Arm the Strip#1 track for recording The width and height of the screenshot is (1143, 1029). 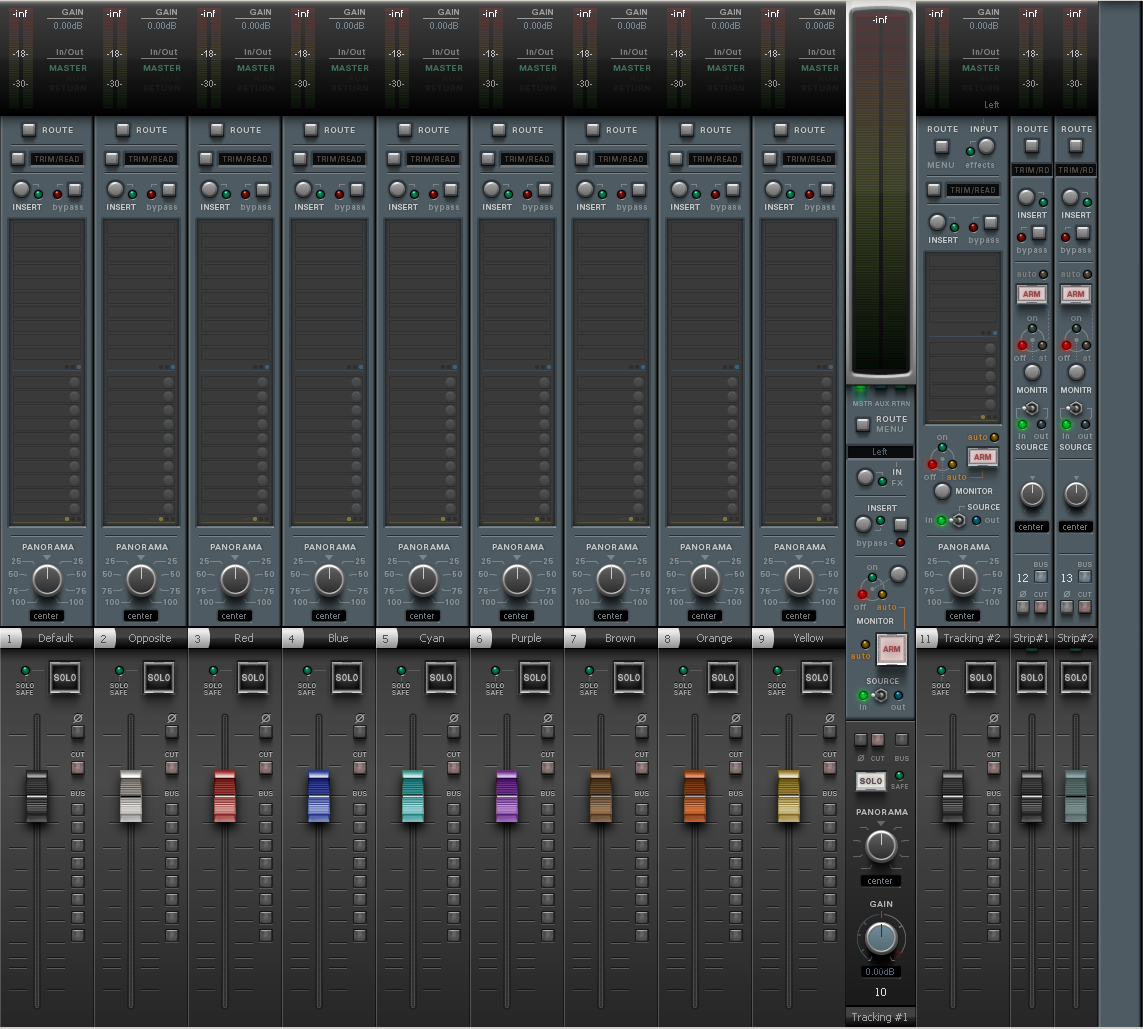tap(1032, 294)
